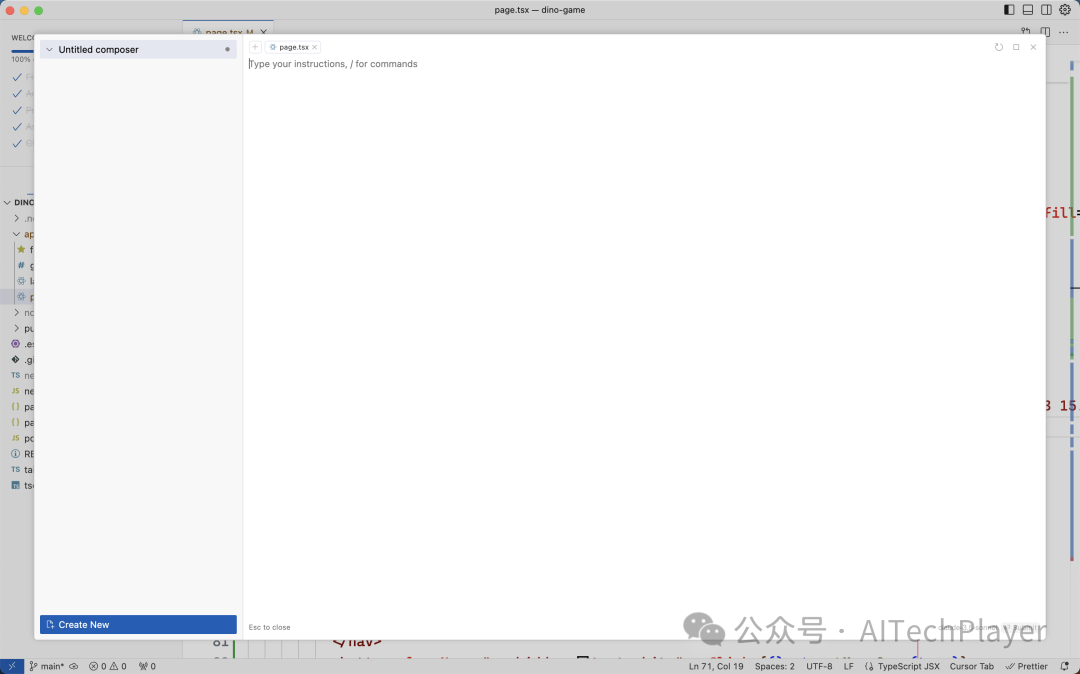Collapse the DINO-GAME explorer section
Viewport: 1080px width, 674px height.
point(8,202)
